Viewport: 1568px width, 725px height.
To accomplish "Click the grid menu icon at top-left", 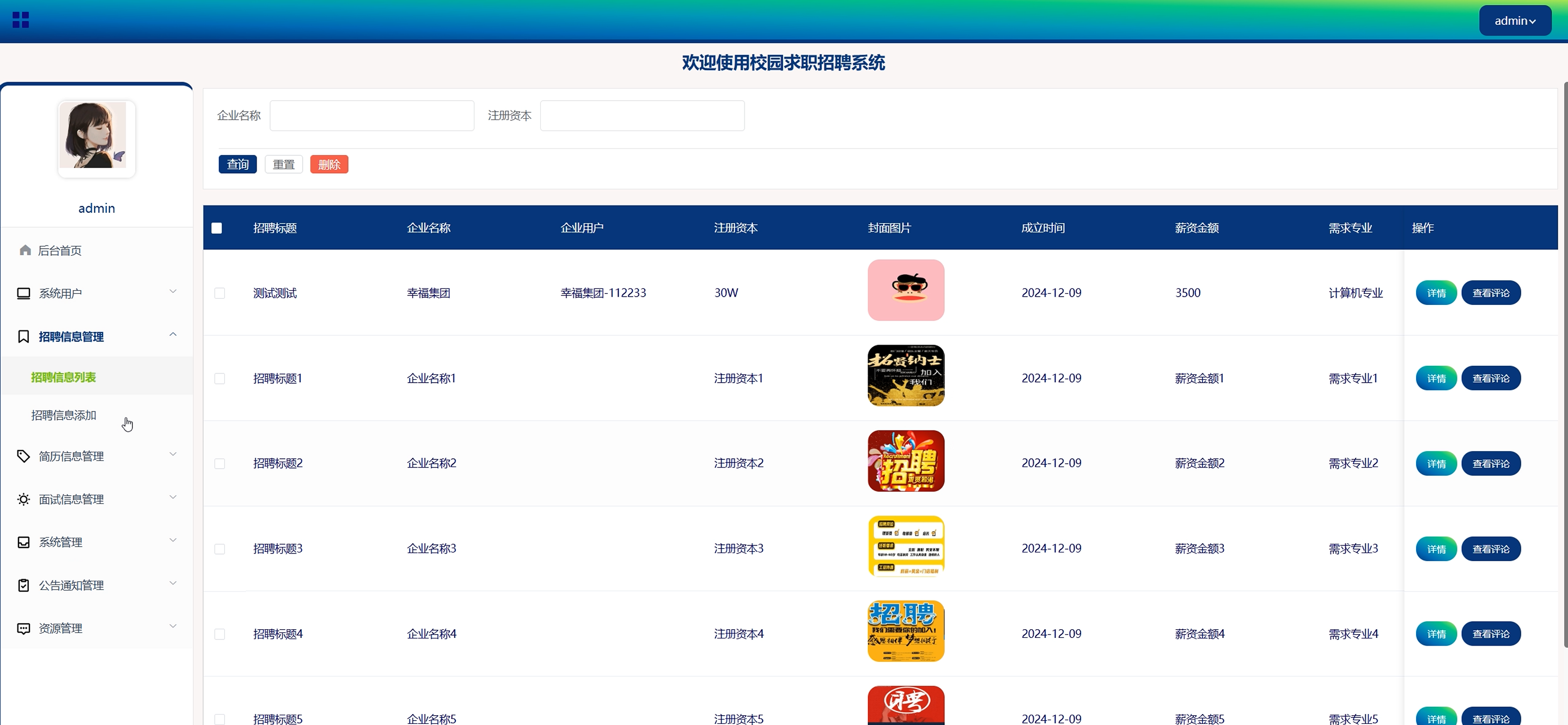I will 21,20.
